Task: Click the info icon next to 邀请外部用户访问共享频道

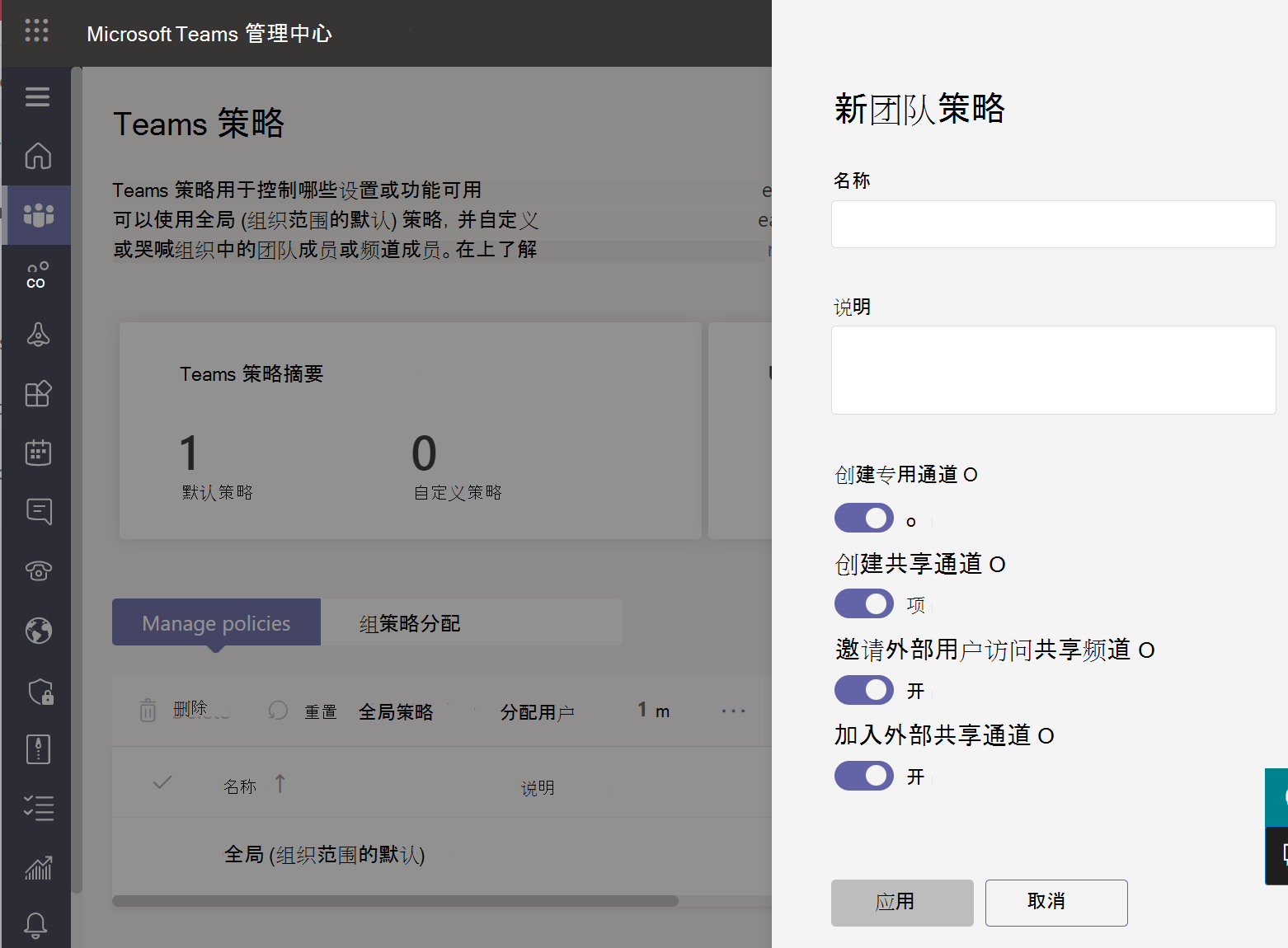Action: point(1146,651)
